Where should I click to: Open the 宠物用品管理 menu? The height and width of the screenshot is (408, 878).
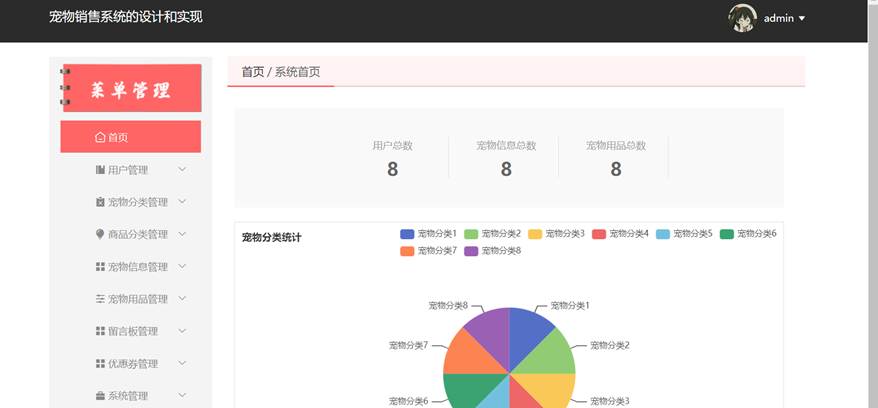130,299
